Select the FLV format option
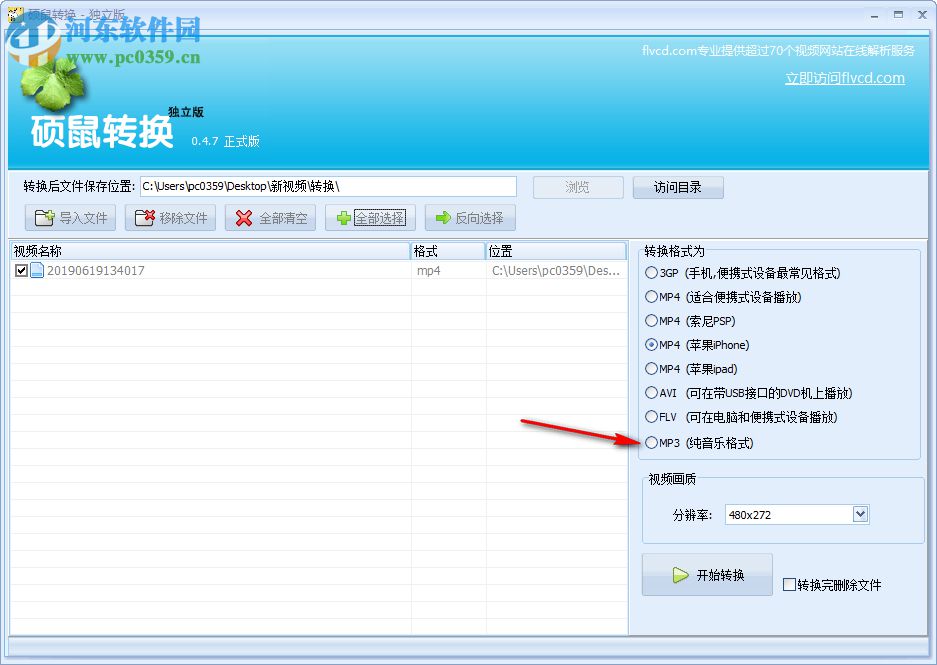Image resolution: width=937 pixels, height=665 pixels. [651, 418]
